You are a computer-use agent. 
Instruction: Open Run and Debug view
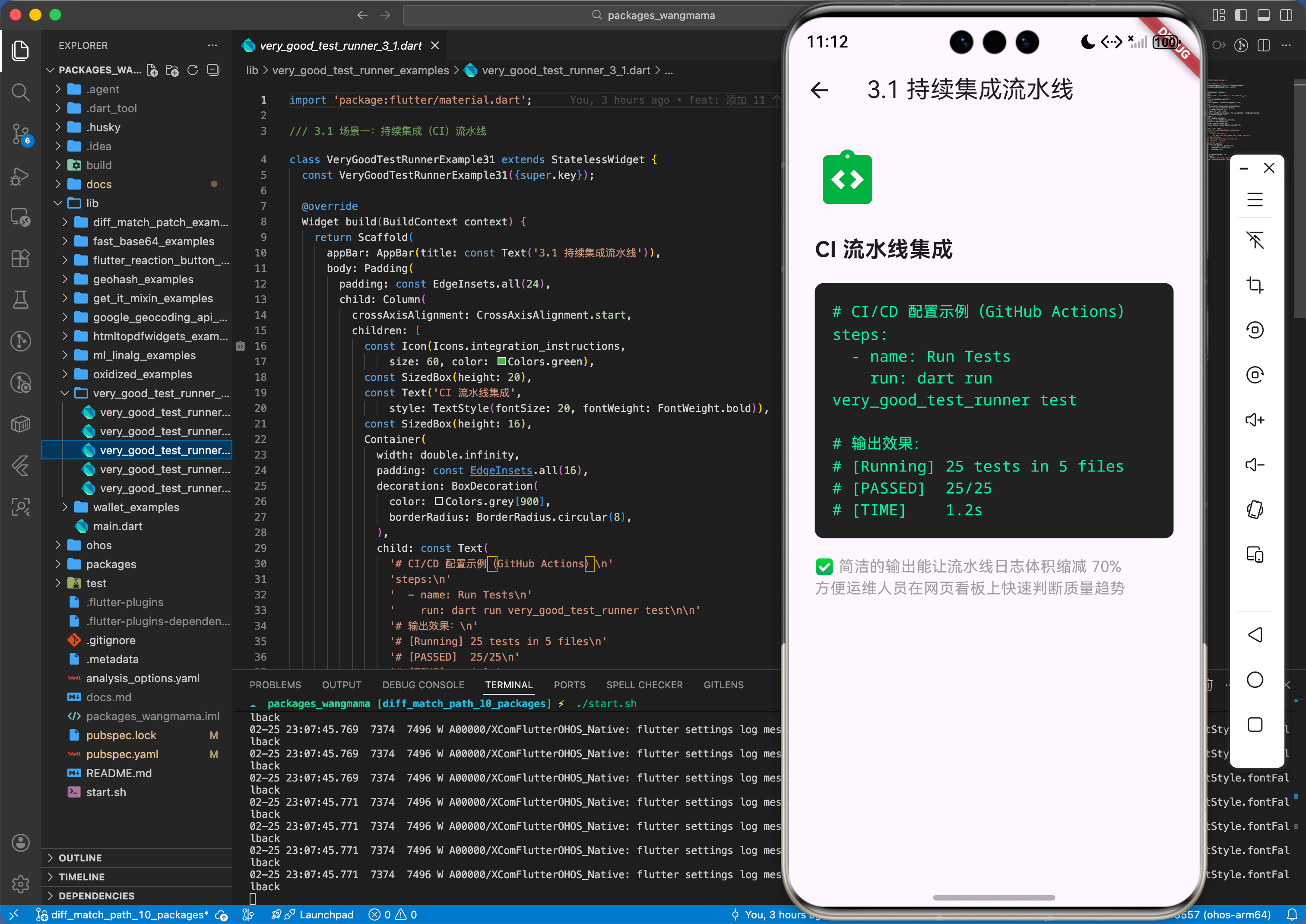[20, 176]
